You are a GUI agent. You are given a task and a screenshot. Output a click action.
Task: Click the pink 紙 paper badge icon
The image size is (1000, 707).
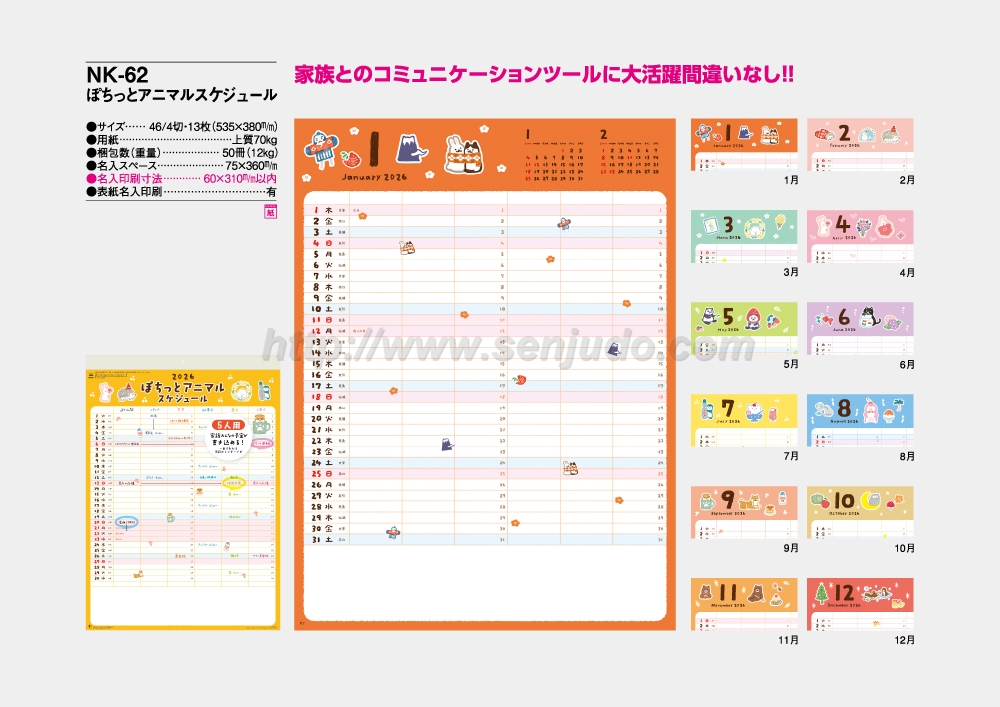270,209
